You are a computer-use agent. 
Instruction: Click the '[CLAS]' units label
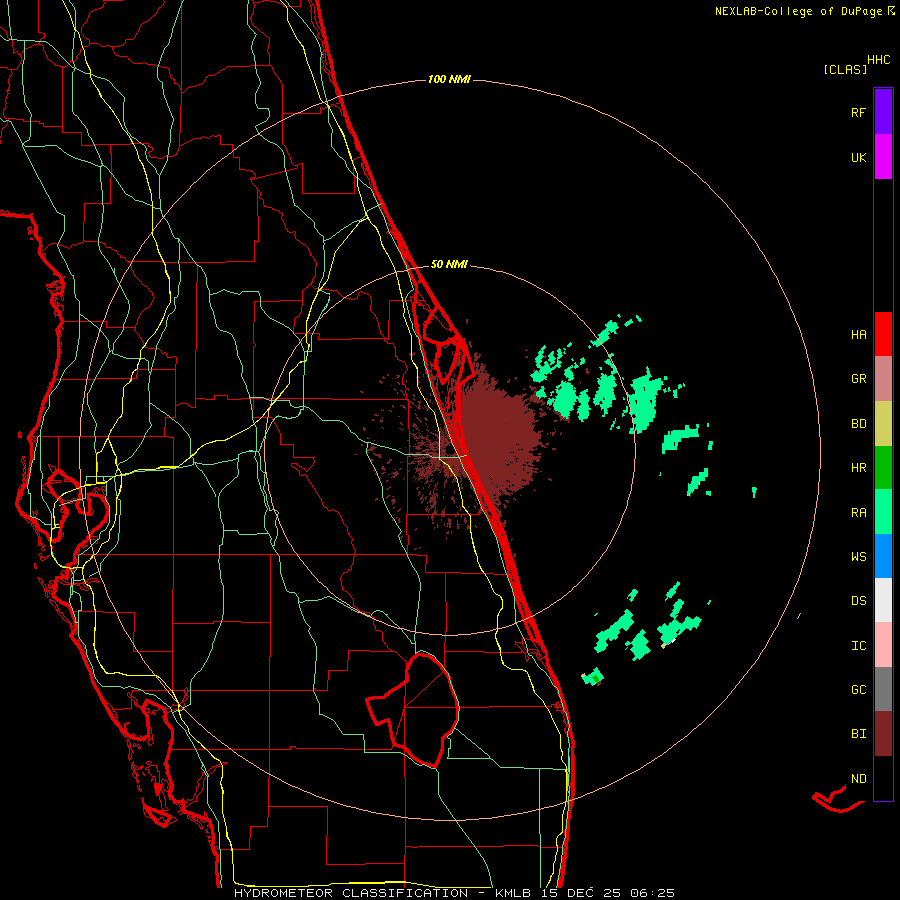(845, 69)
